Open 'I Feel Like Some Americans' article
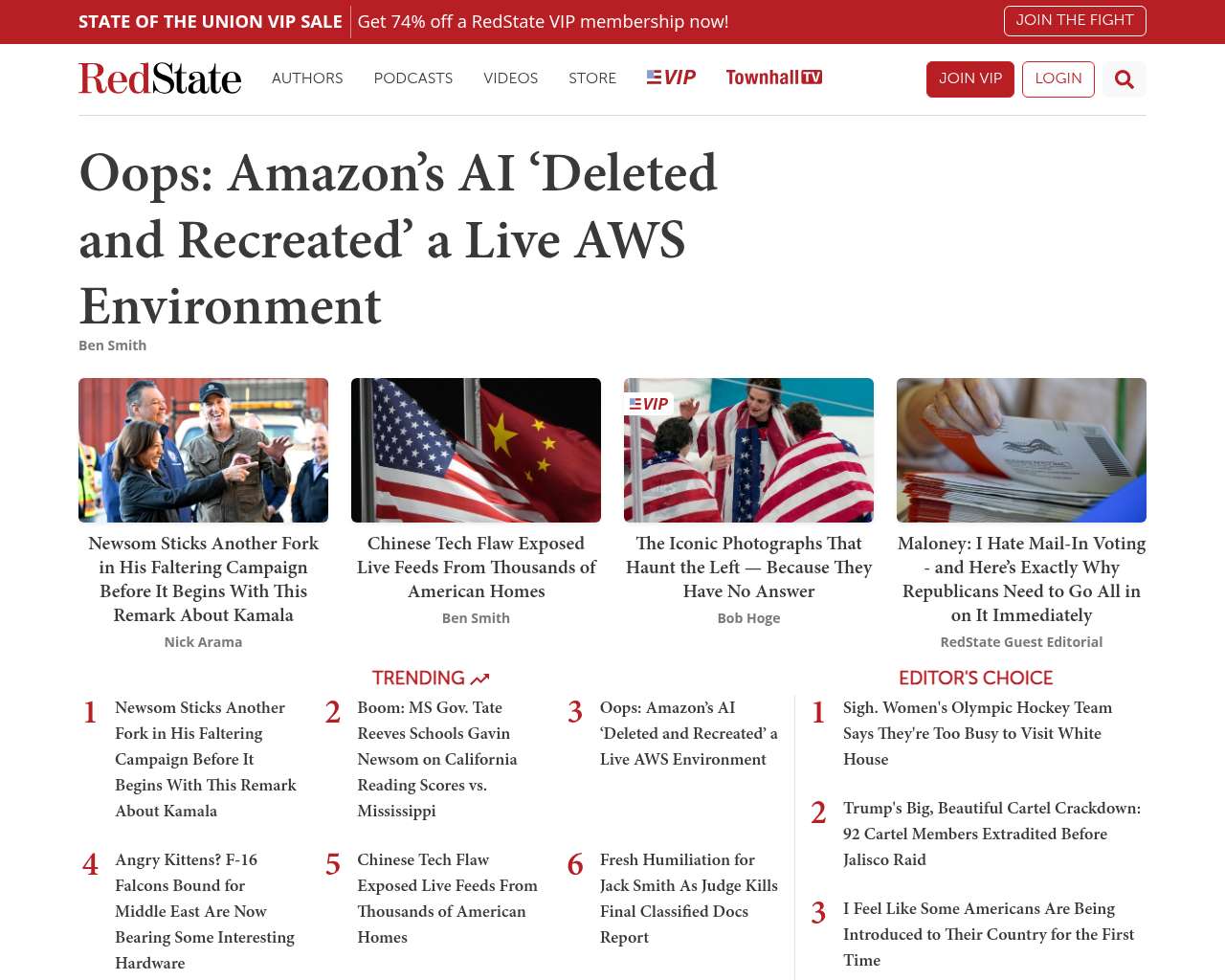 coord(989,934)
